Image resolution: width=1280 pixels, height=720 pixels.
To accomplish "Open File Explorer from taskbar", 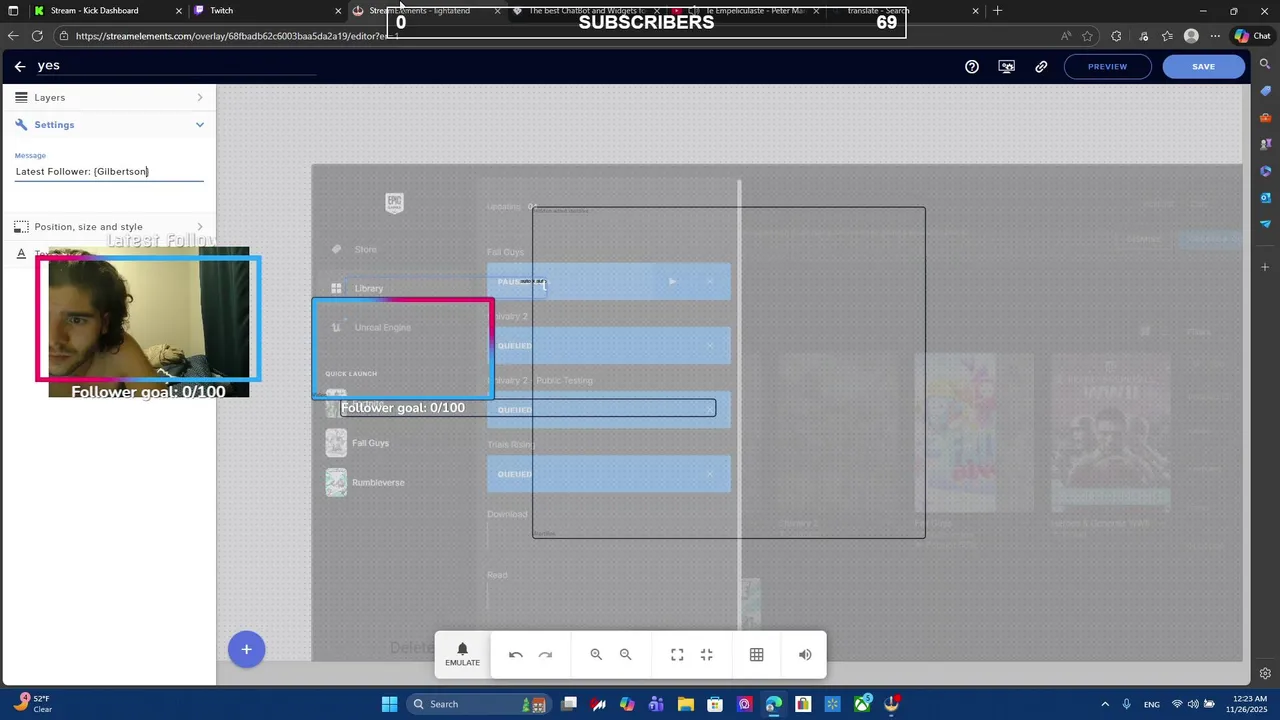I will 686,704.
